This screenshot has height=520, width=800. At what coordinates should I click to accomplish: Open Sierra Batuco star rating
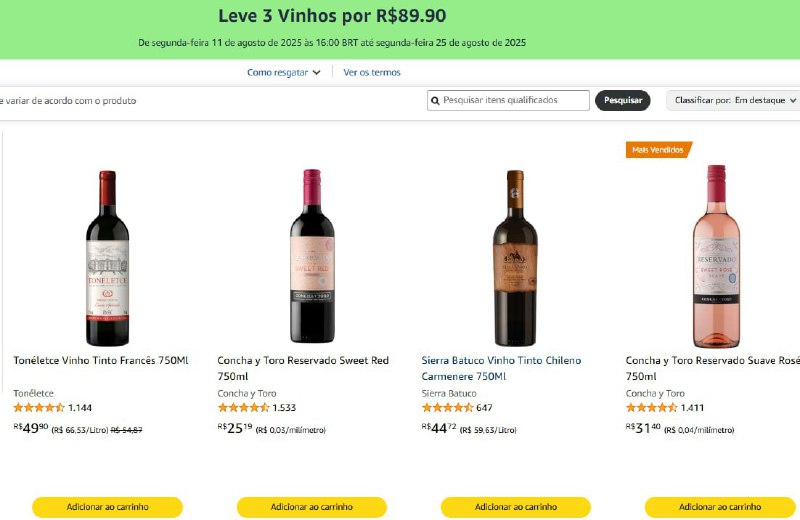pyautogui.click(x=447, y=408)
